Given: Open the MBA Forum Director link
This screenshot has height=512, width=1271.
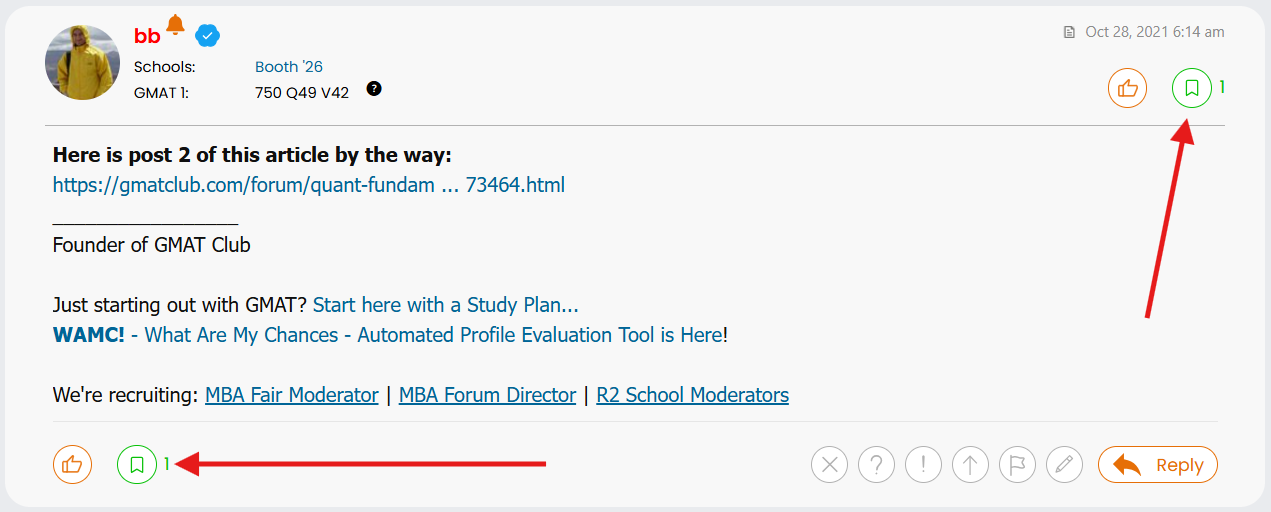Looking at the screenshot, I should (487, 395).
